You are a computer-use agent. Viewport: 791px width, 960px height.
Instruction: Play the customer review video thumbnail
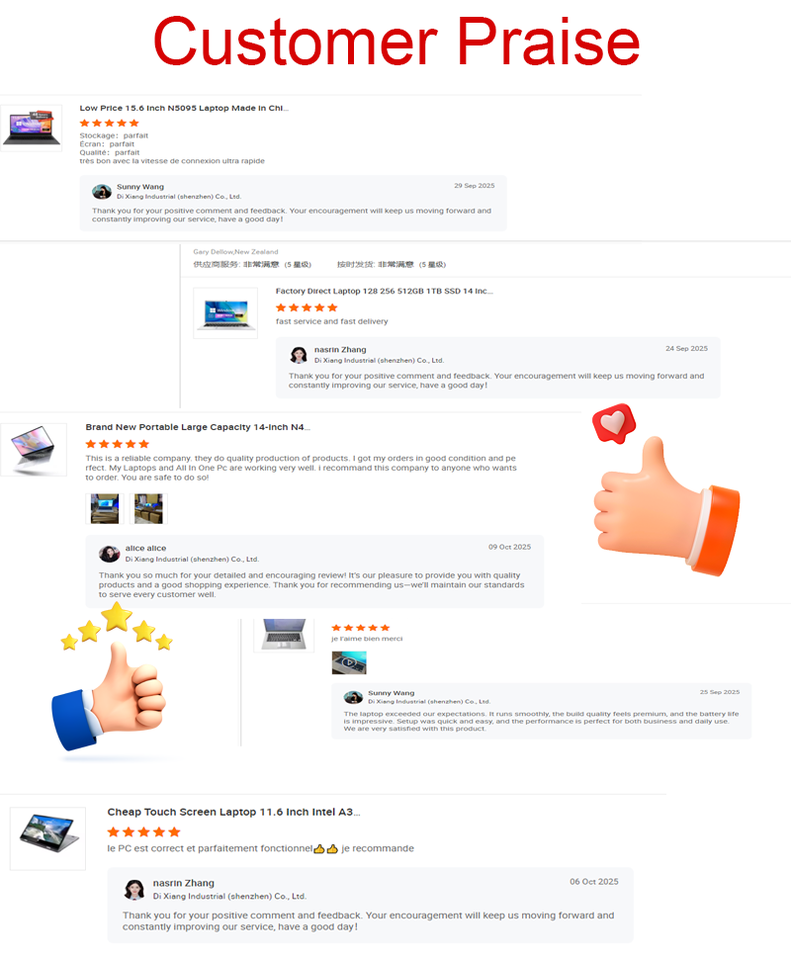[x=349, y=662]
